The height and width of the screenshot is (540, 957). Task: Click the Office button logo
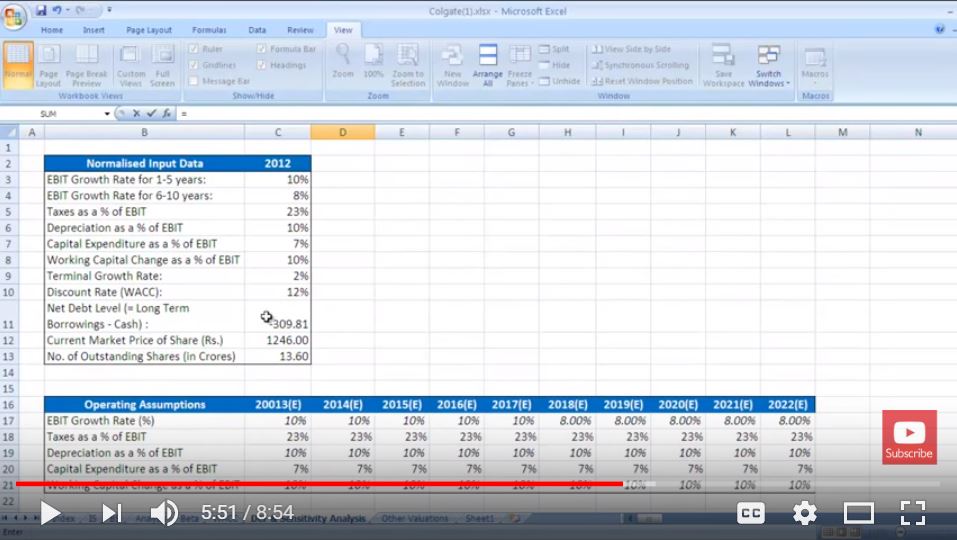pos(14,16)
